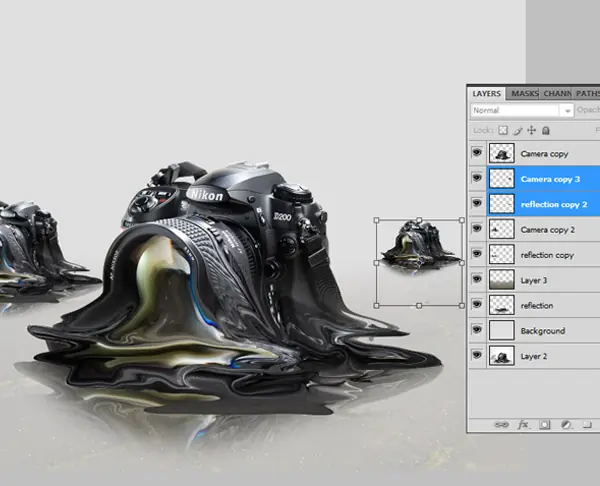
Task: Add a layer mask using bottom icon
Action: tap(545, 425)
